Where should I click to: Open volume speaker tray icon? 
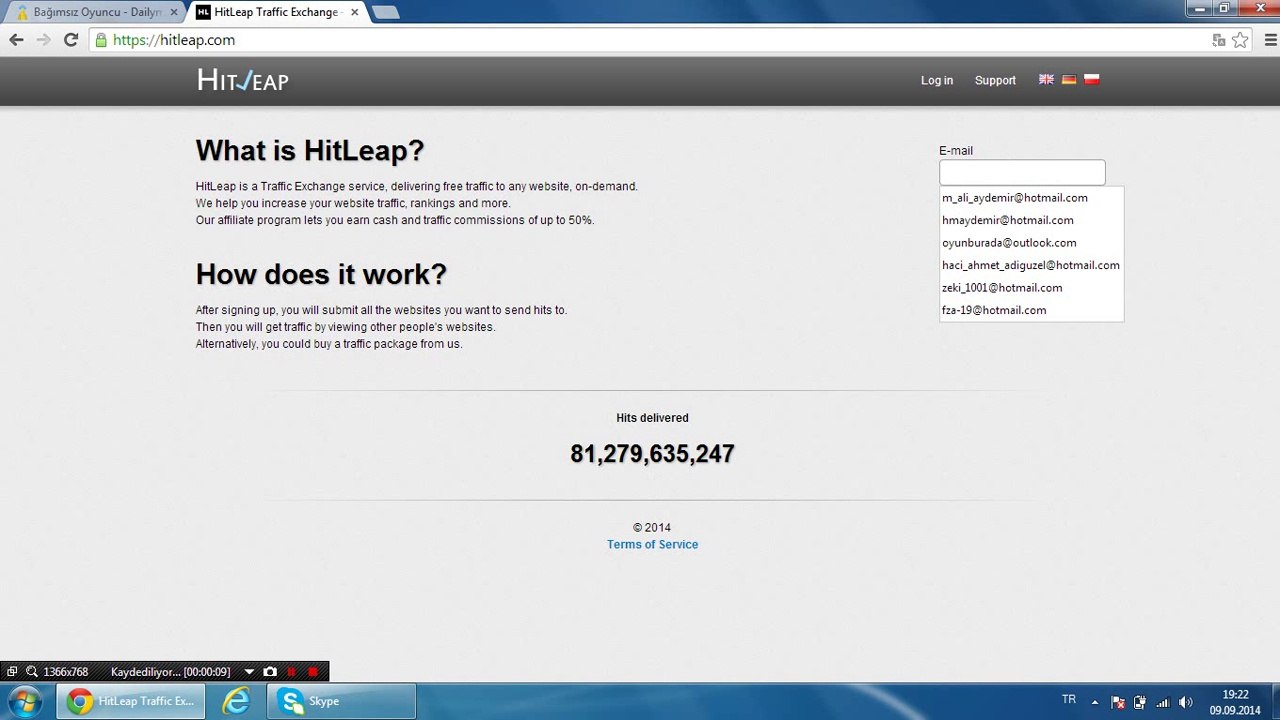[x=1186, y=702]
